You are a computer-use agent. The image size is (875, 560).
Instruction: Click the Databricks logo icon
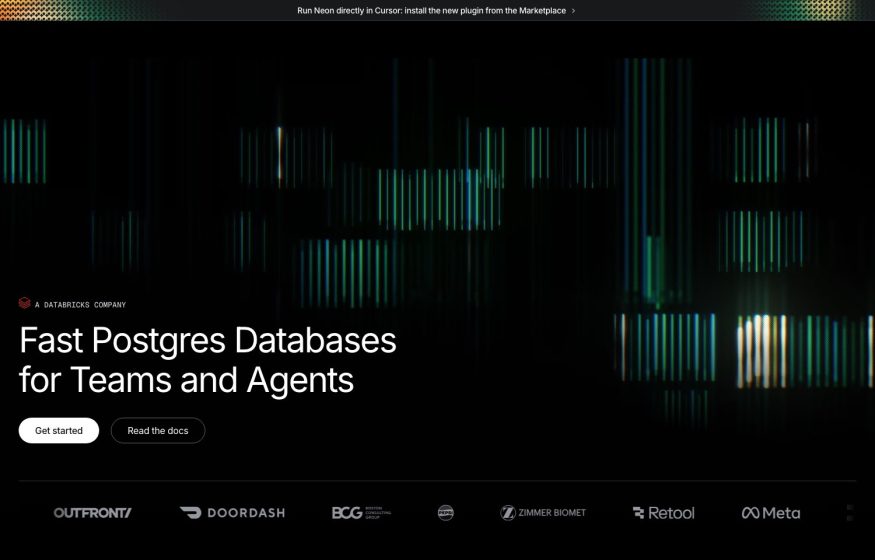click(25, 303)
